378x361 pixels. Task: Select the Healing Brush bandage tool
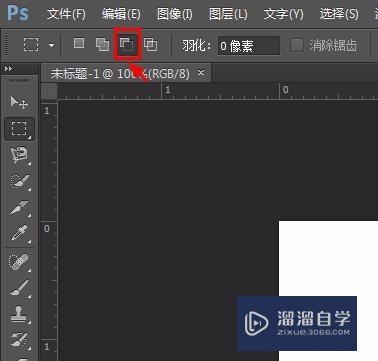pos(19,262)
